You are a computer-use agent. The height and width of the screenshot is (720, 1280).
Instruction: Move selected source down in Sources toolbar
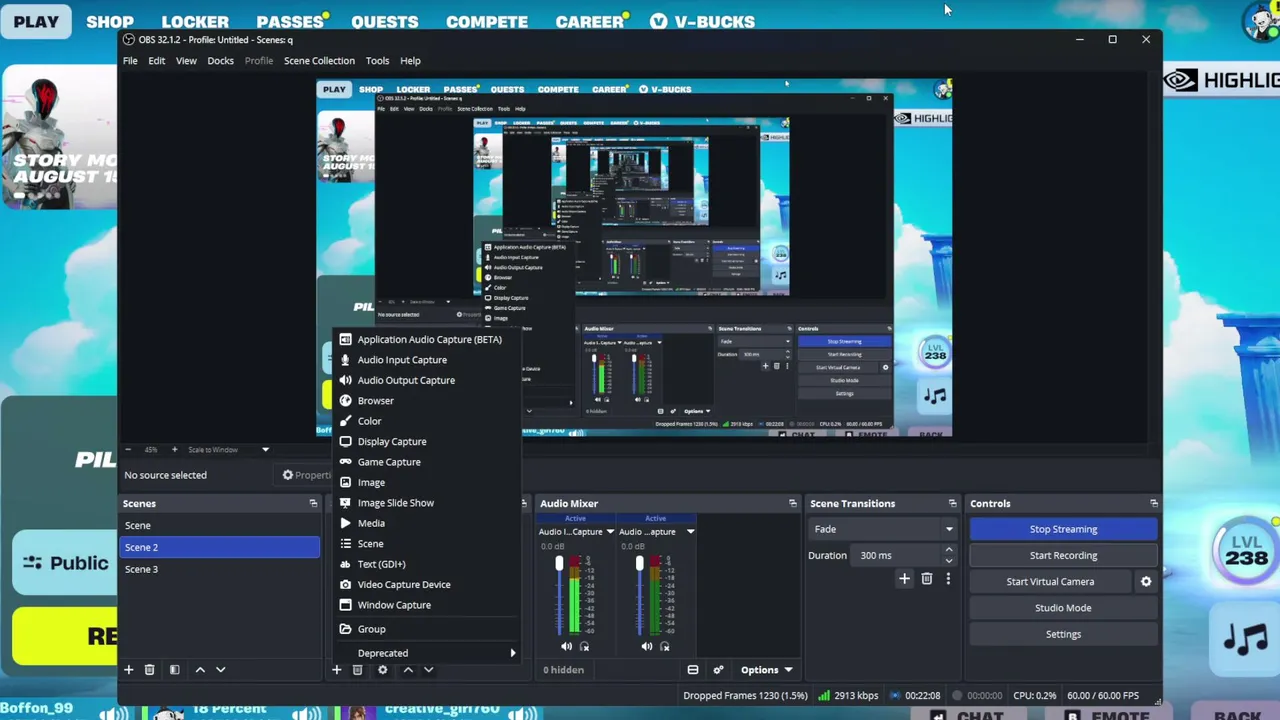[x=428, y=670]
